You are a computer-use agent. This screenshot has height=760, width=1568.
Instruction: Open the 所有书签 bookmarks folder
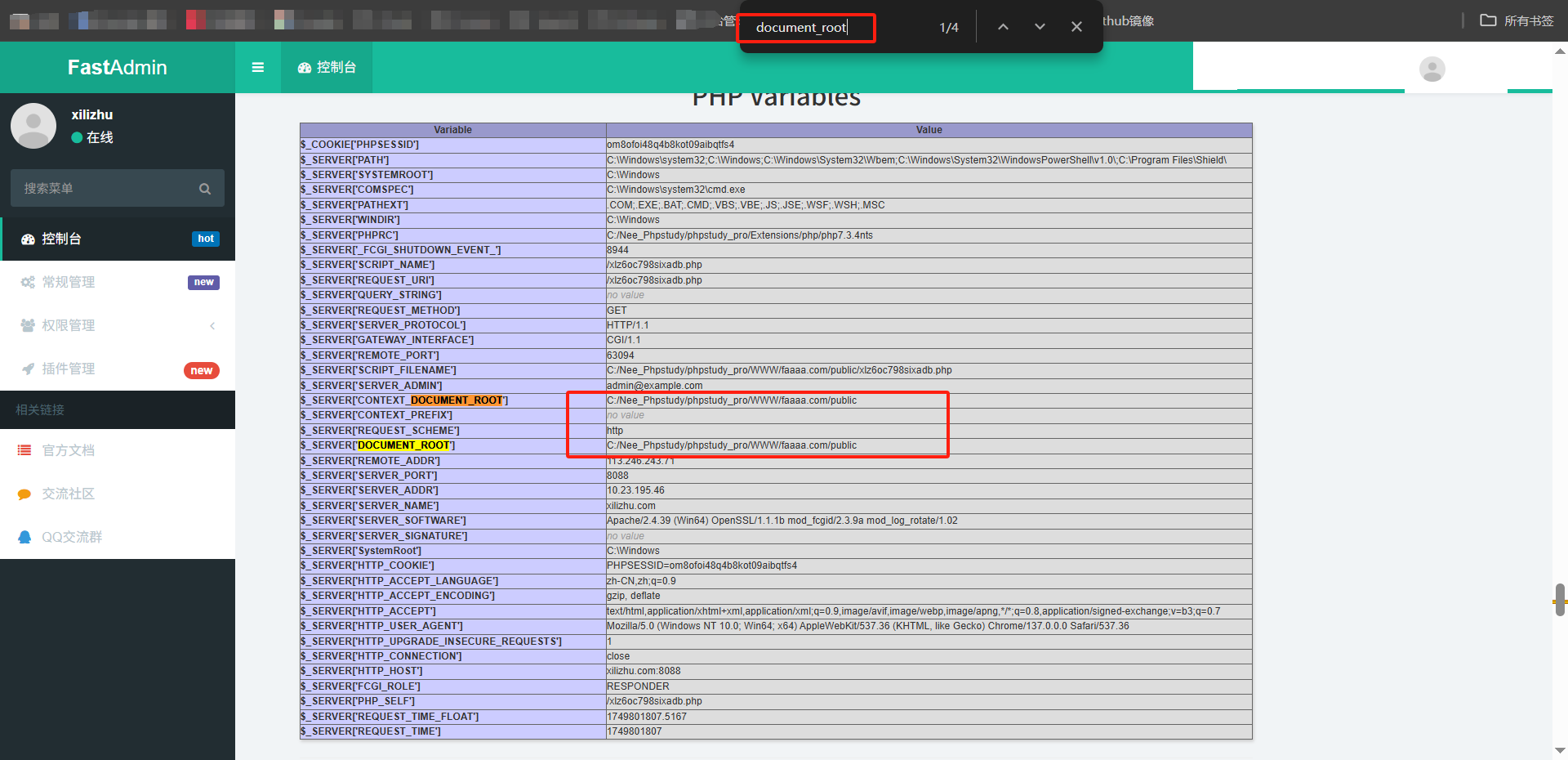(1517, 20)
